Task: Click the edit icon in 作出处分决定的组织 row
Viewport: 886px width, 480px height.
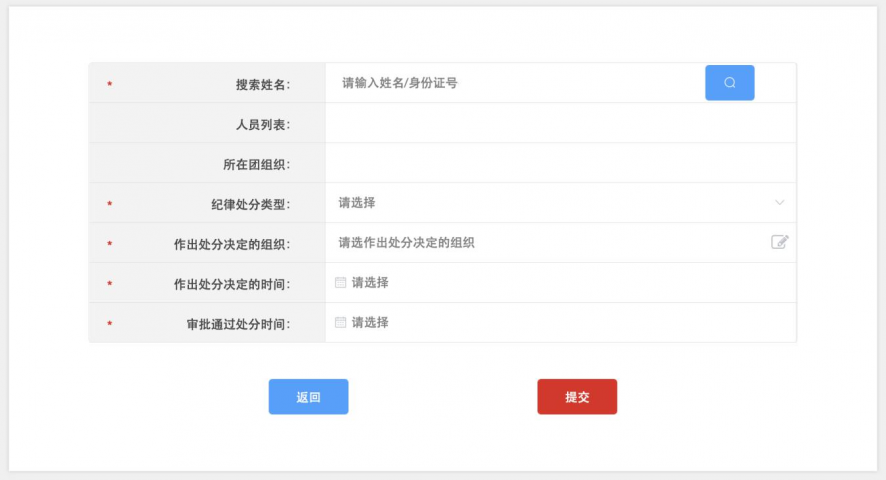Action: click(x=780, y=242)
